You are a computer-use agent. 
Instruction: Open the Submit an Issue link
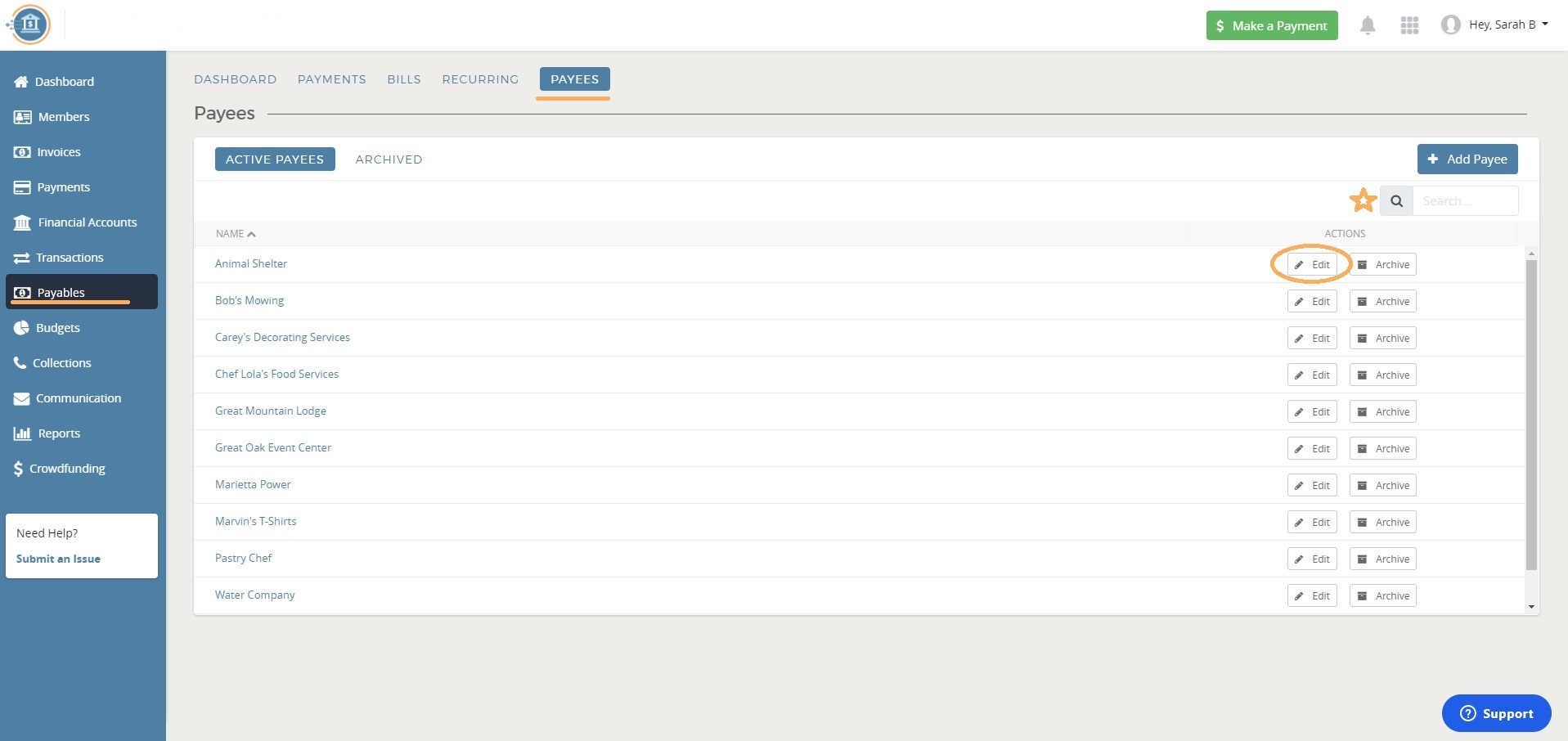58,559
